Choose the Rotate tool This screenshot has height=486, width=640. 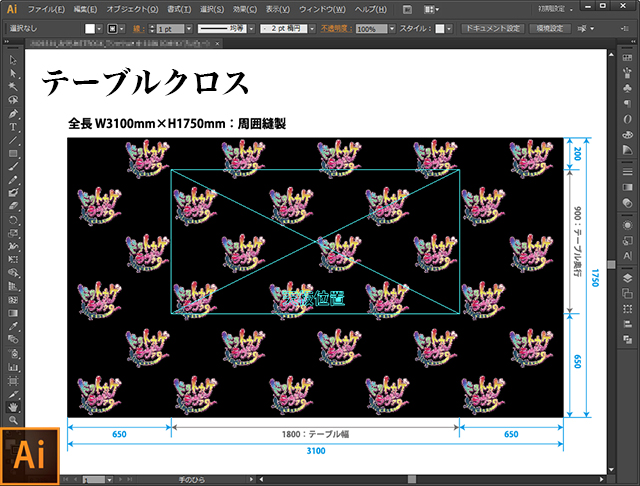point(13,220)
